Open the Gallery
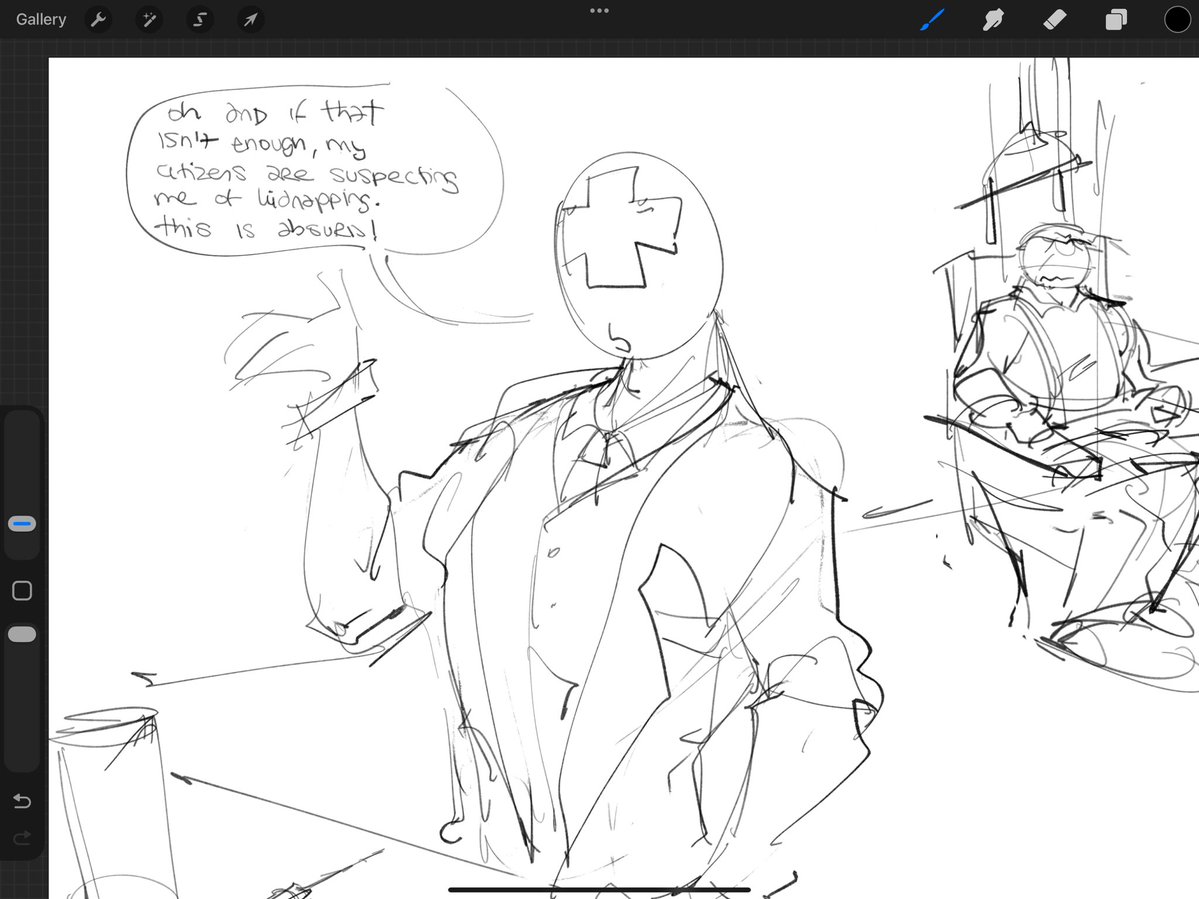 point(41,19)
